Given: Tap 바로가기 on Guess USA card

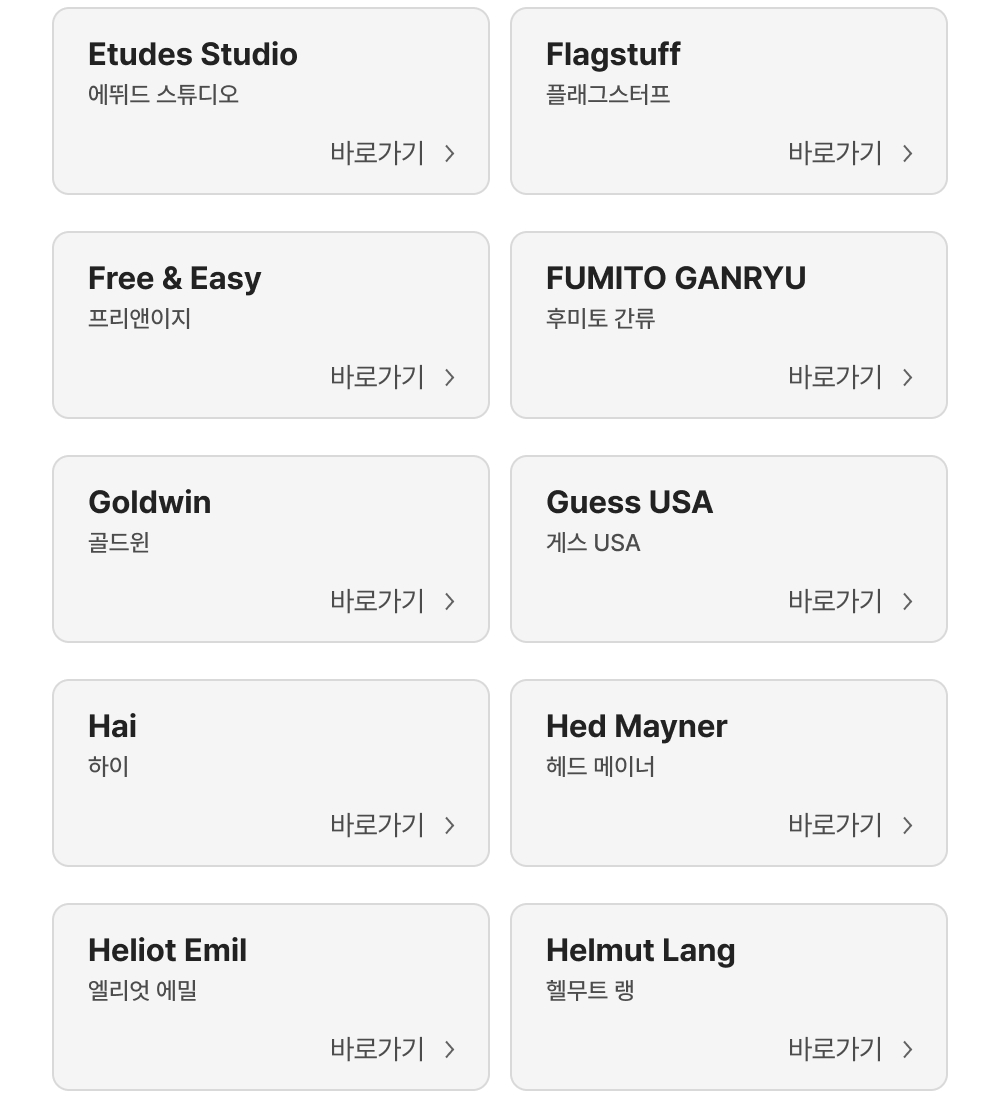Looking at the screenshot, I should (x=836, y=601).
